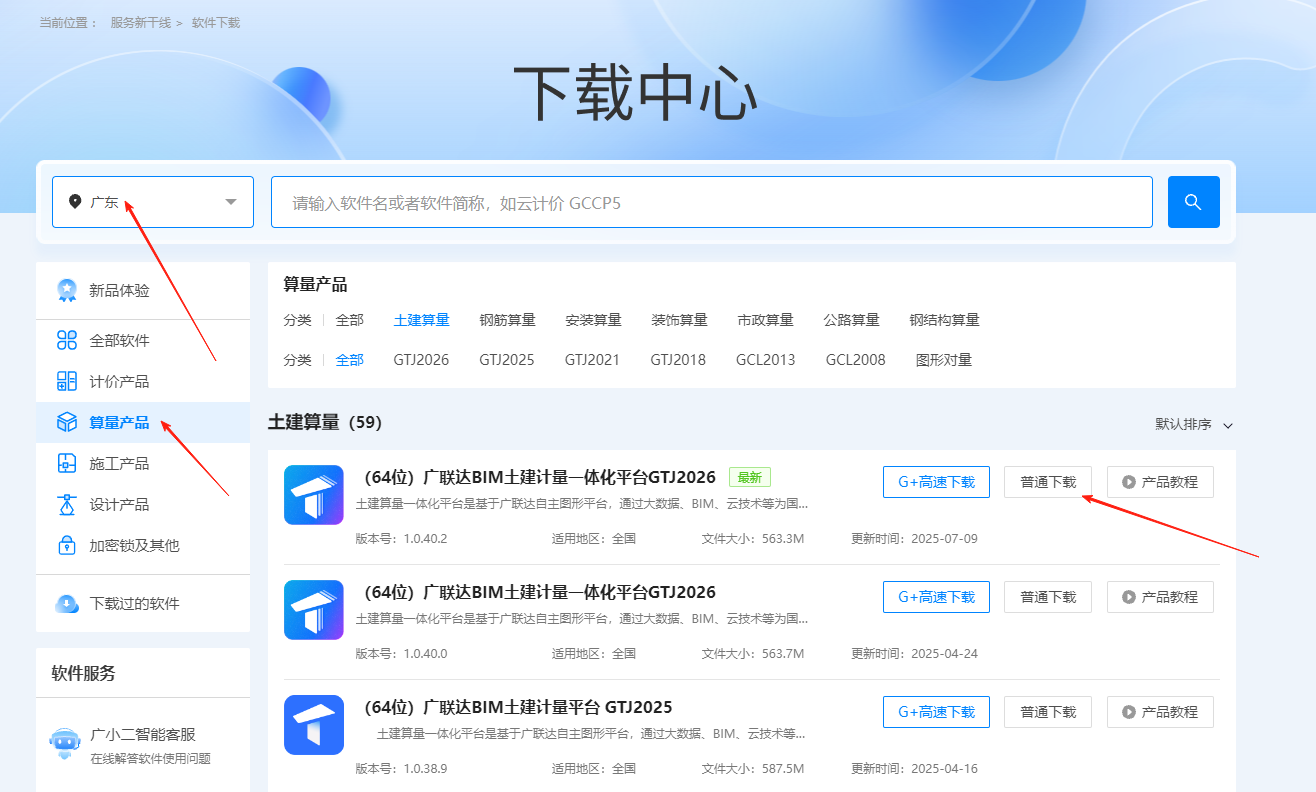The width and height of the screenshot is (1316, 792).
Task: Filter by GTJ2026 version
Action: point(422,360)
